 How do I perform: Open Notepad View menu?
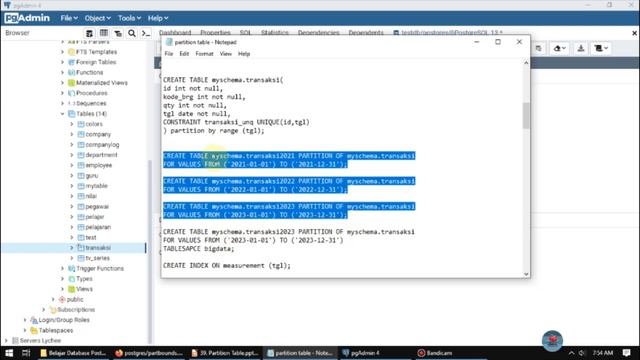pyautogui.click(x=225, y=54)
